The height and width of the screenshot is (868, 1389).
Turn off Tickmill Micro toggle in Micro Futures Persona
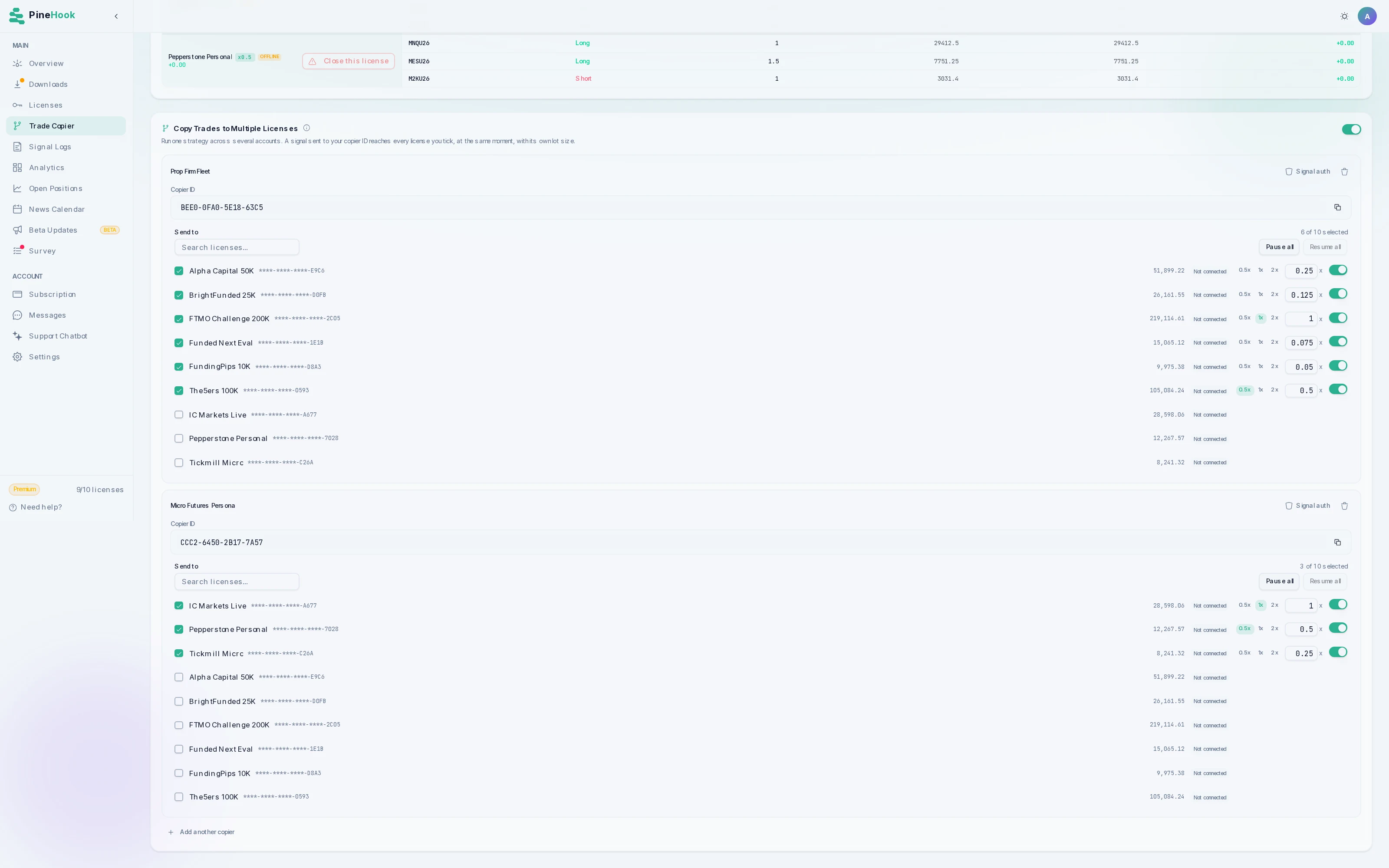click(x=1338, y=652)
